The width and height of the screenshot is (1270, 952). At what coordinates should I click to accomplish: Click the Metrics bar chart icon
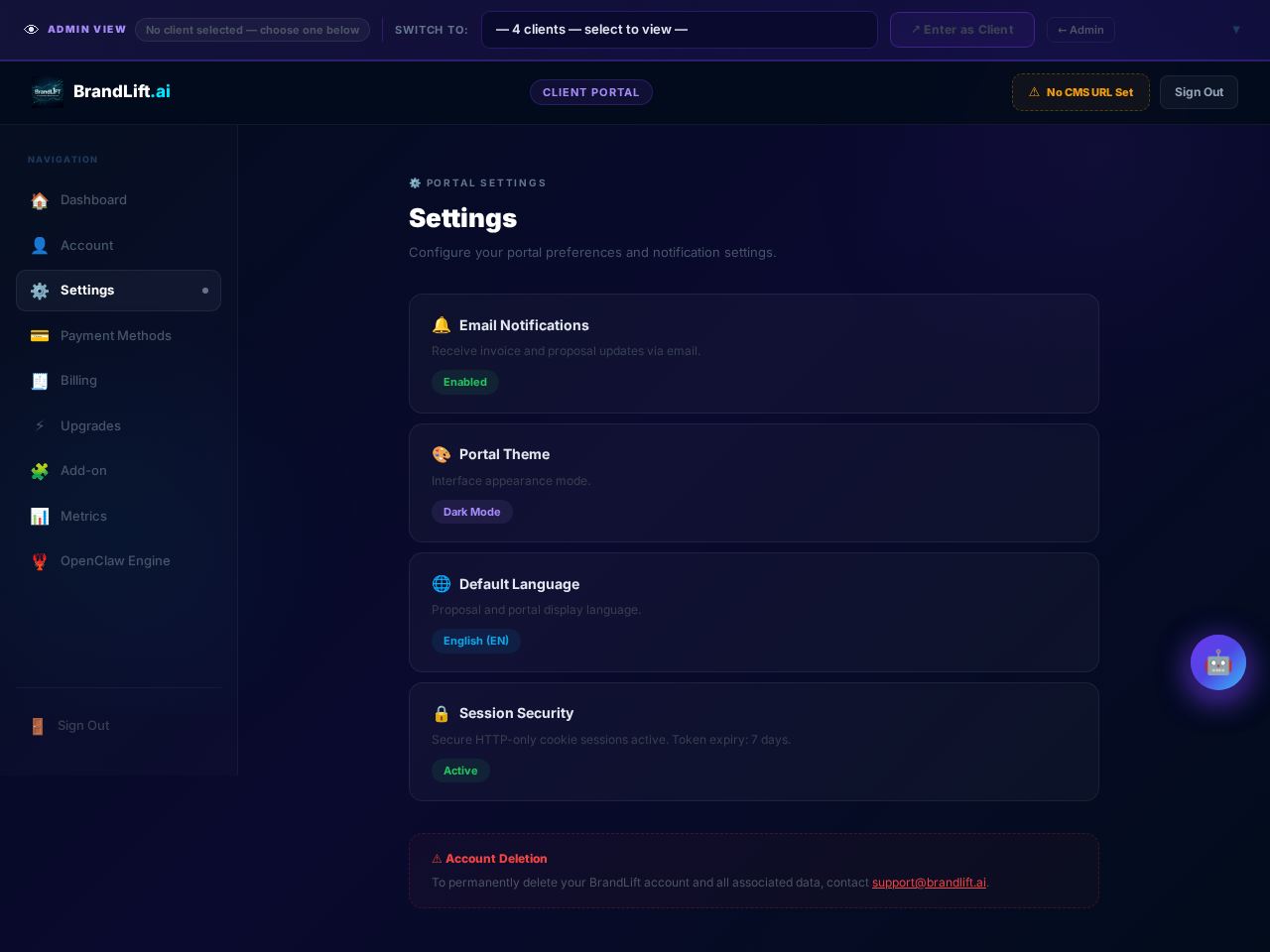tap(40, 517)
